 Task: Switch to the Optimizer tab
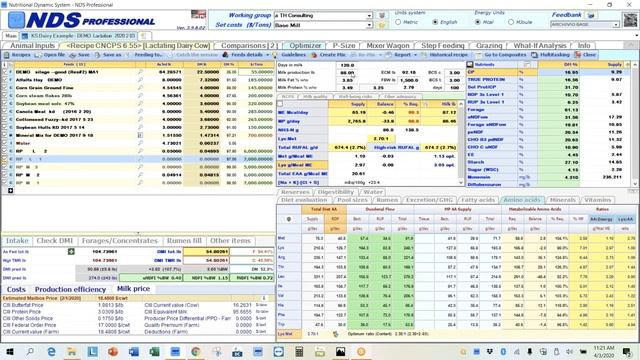point(305,45)
